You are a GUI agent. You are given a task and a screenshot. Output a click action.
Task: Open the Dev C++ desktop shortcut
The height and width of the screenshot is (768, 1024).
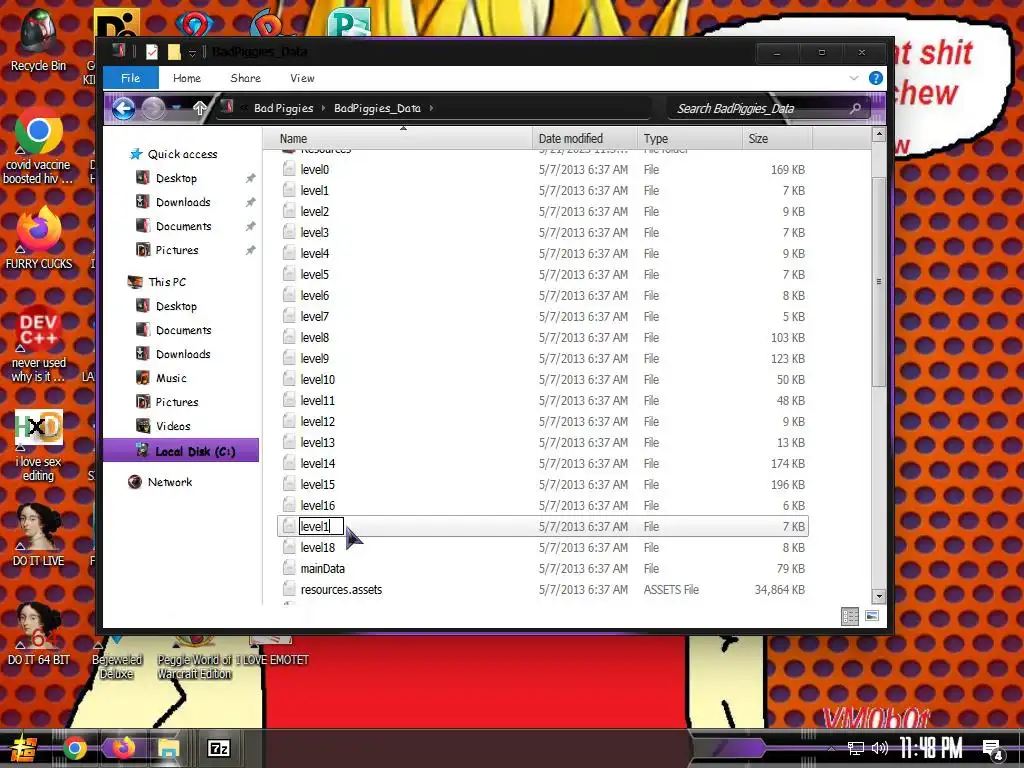click(38, 344)
